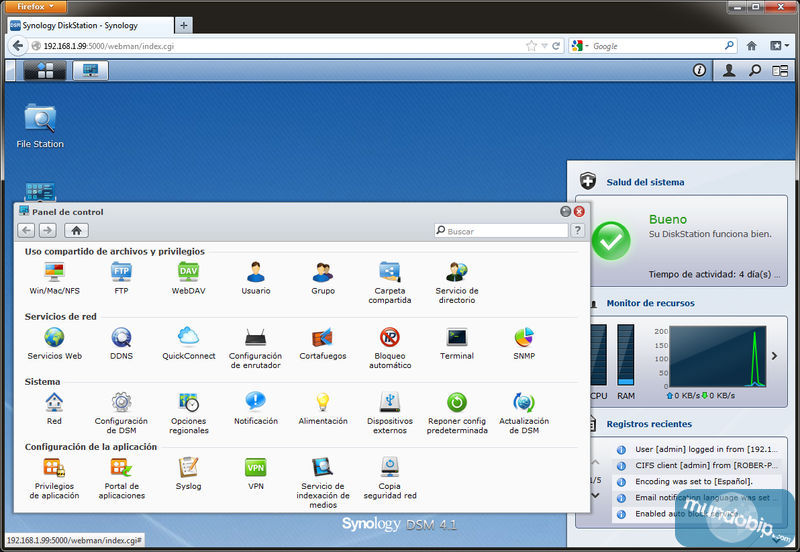Open Opciones regionales
This screenshot has width=800, height=552.
(x=188, y=413)
